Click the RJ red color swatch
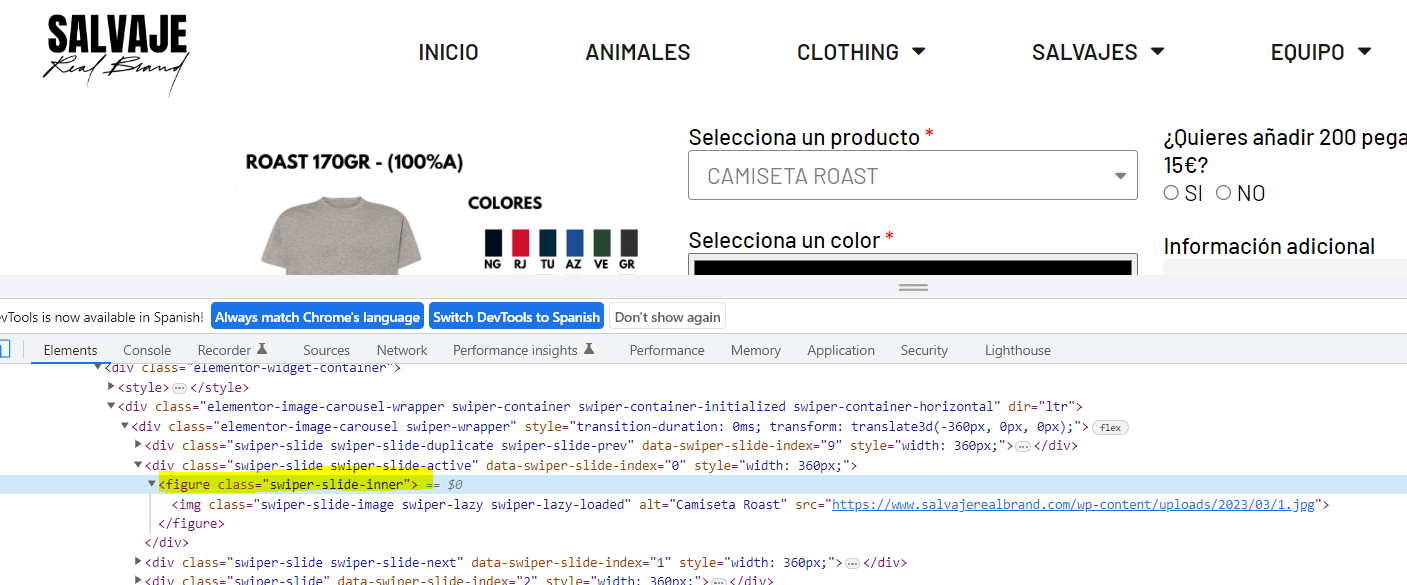The height and width of the screenshot is (585, 1407). click(x=520, y=243)
